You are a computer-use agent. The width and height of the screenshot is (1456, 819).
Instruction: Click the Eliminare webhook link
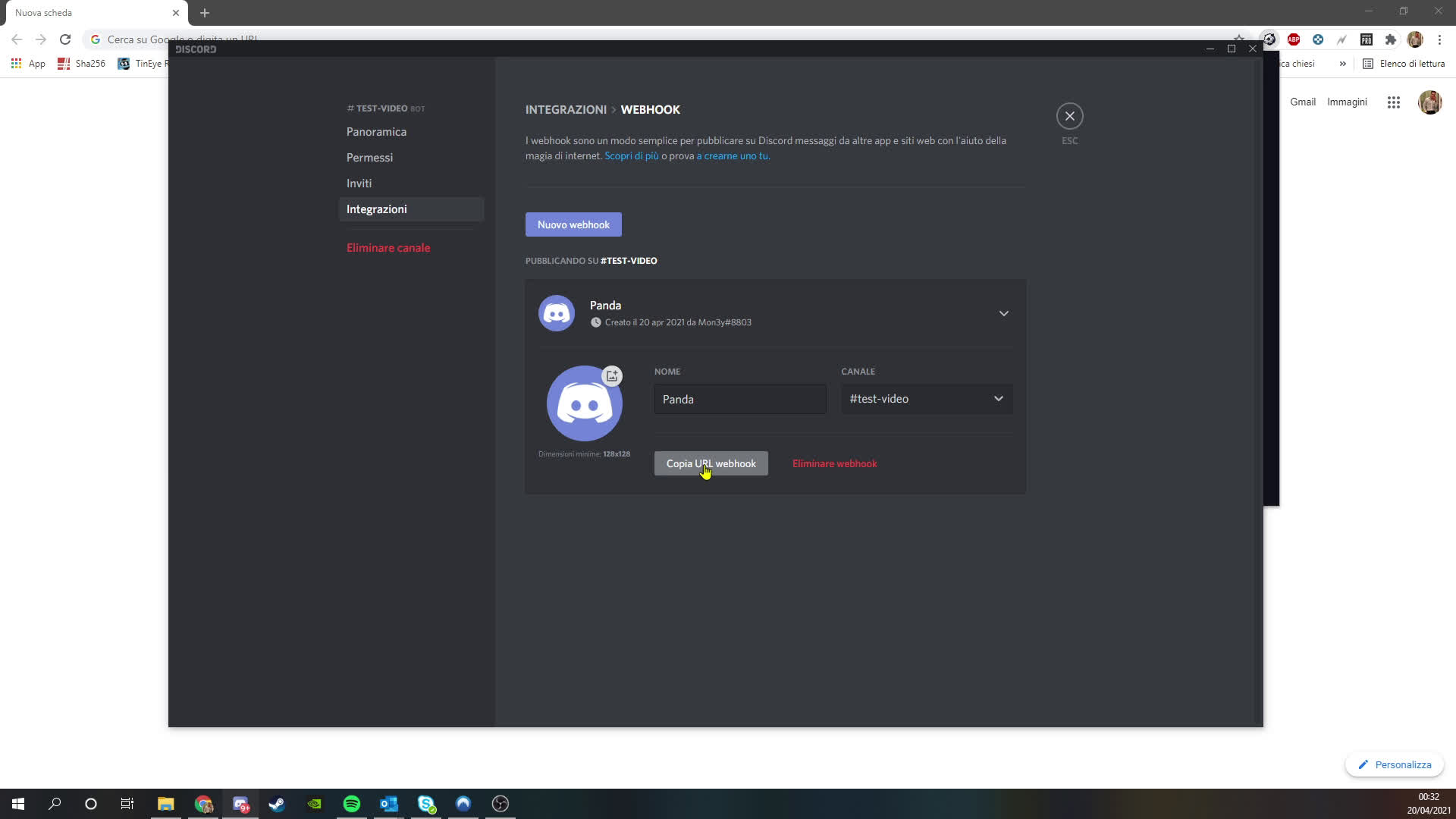[x=834, y=463]
